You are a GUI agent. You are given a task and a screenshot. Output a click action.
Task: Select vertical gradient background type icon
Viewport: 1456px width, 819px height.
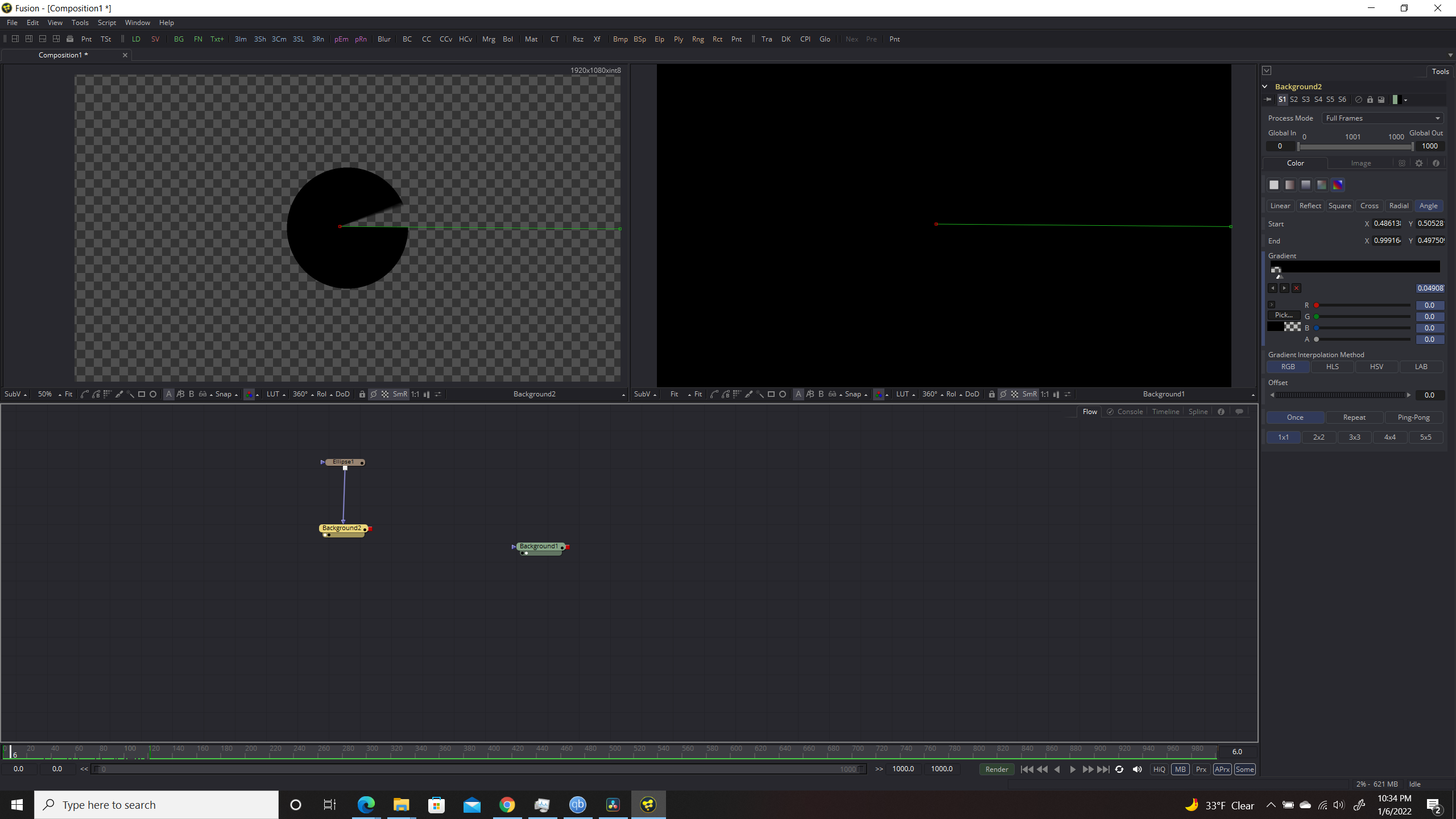(x=1306, y=185)
